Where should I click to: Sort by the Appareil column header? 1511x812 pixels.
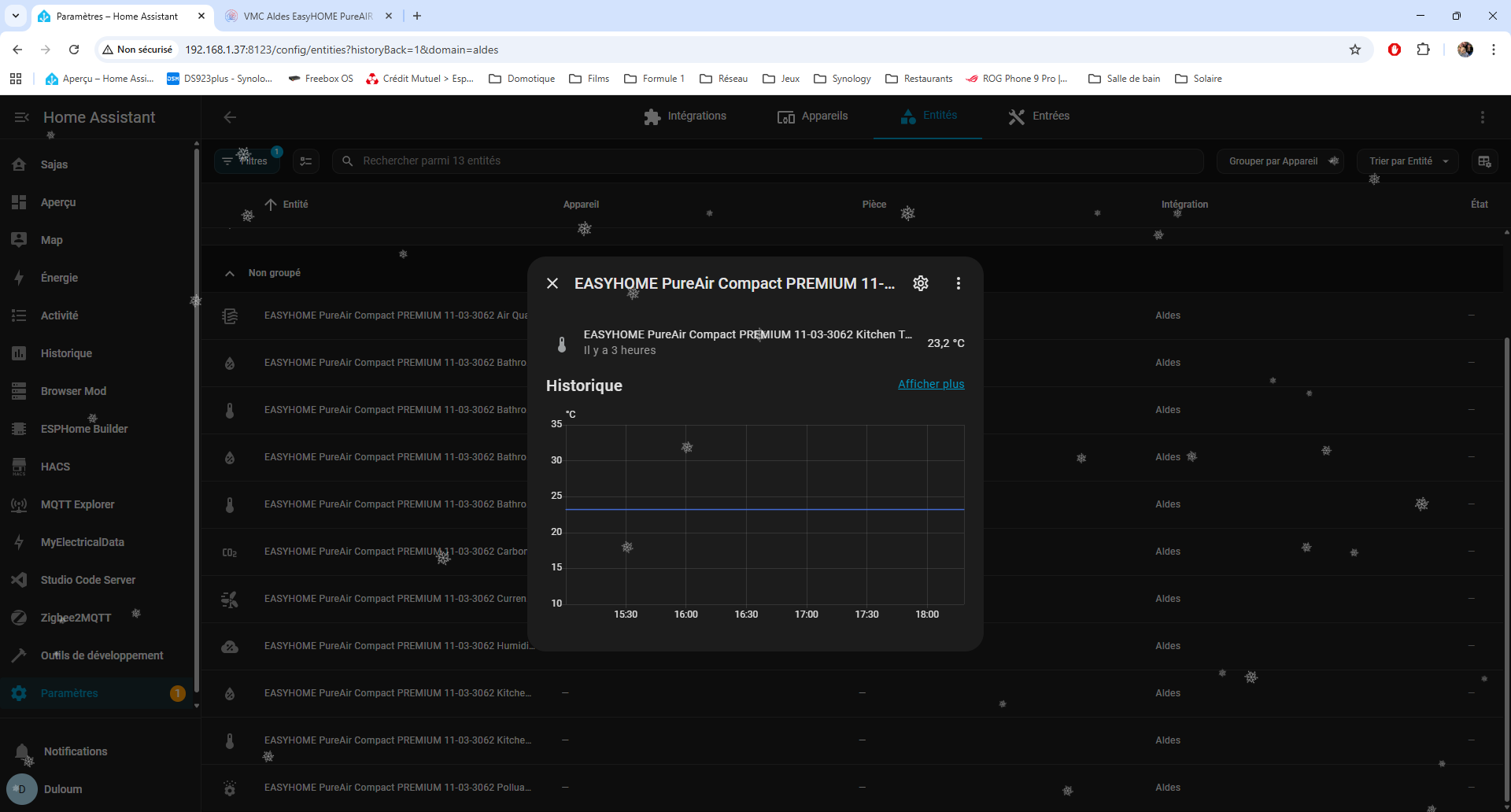(581, 205)
